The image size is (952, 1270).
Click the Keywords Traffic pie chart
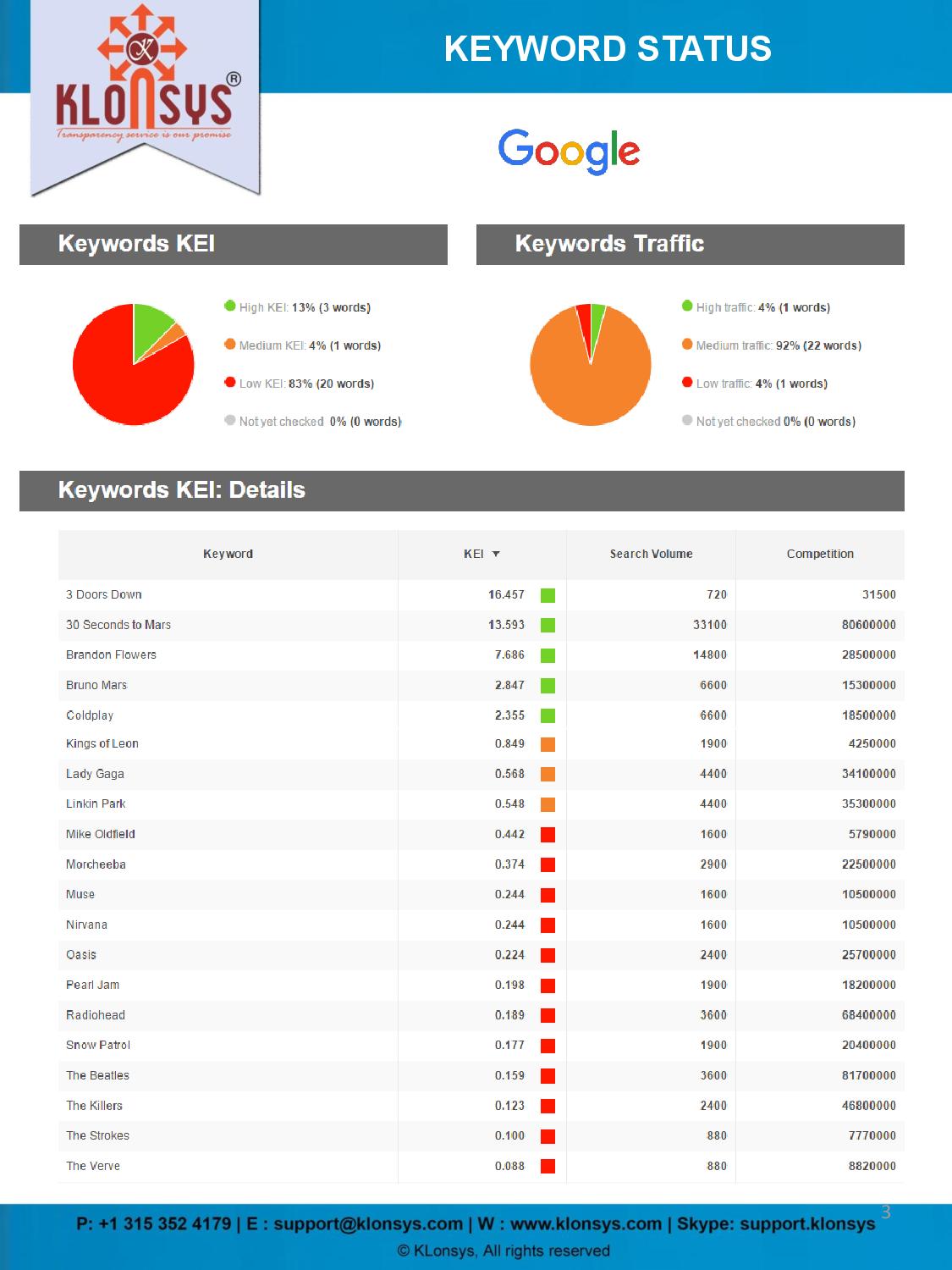click(x=591, y=364)
